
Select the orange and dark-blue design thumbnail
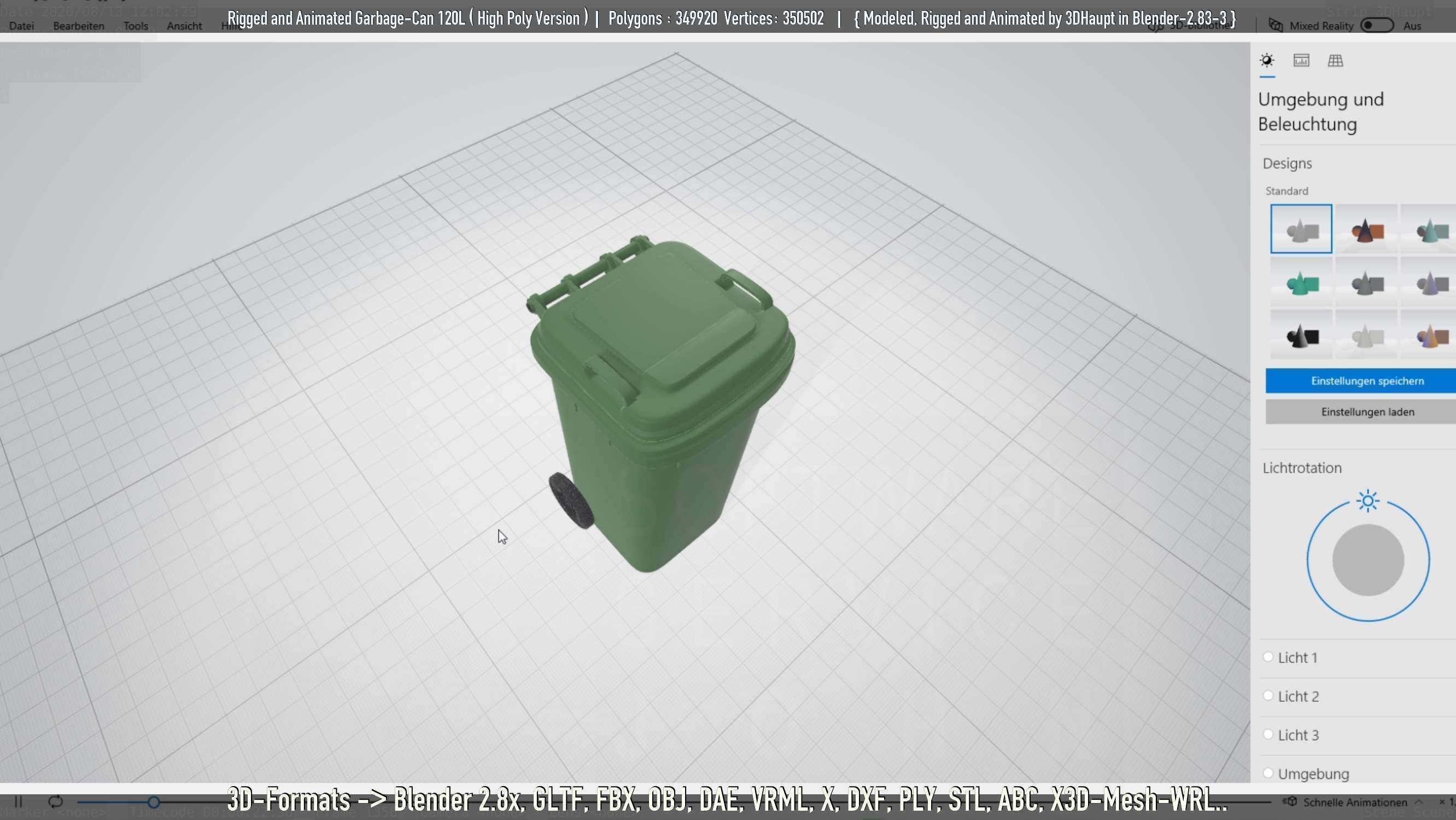(x=1367, y=229)
